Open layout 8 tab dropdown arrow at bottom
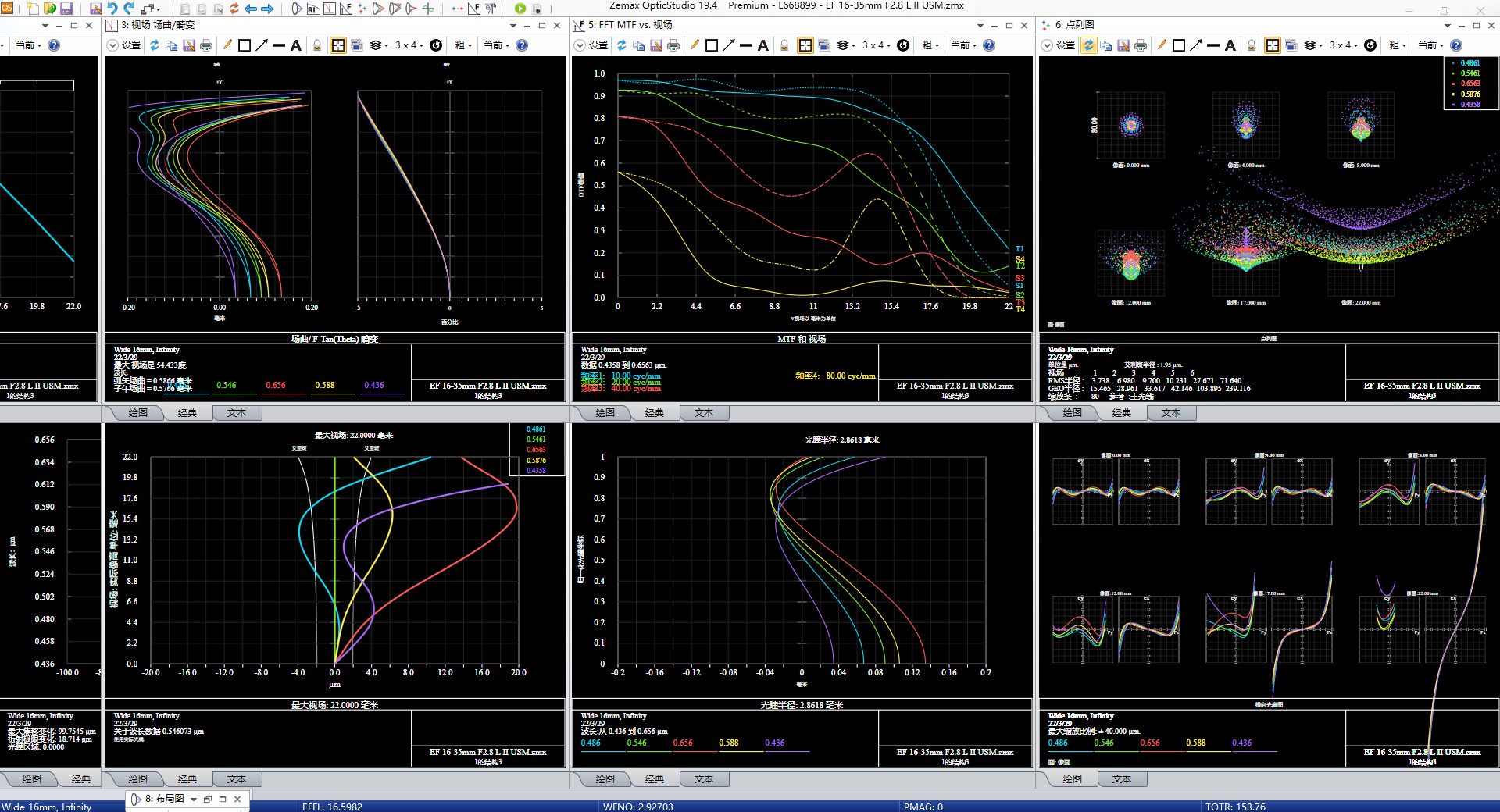The width and height of the screenshot is (1500, 812). (x=194, y=799)
